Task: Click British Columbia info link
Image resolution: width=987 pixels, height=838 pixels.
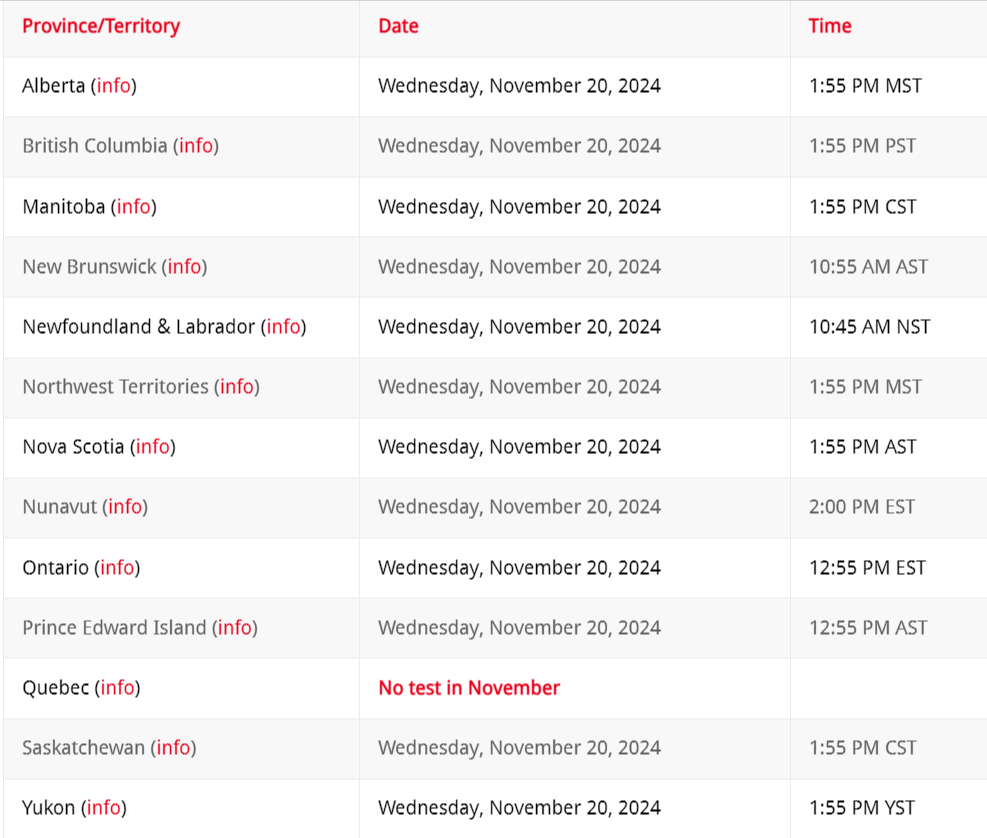Action: click(x=196, y=146)
